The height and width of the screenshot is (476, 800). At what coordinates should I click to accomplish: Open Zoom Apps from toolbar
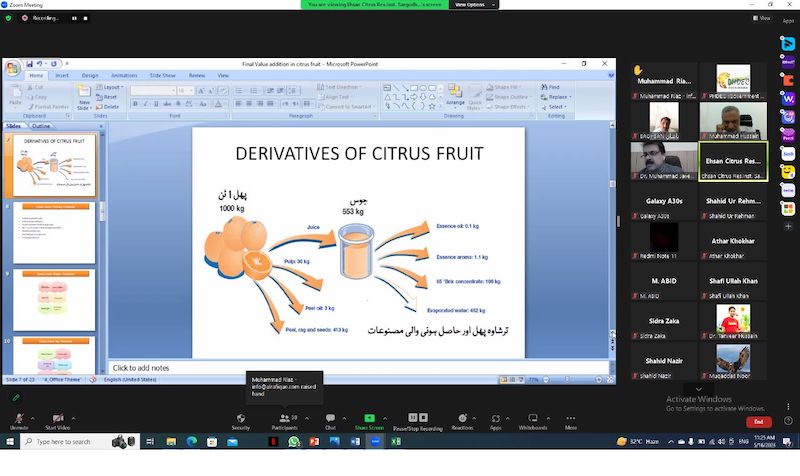[495, 420]
